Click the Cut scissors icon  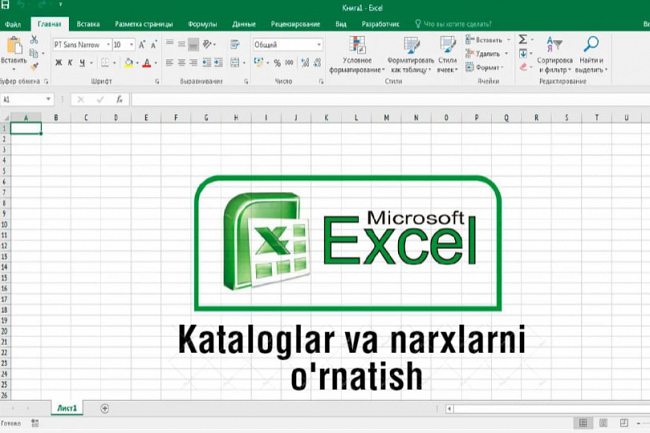click(34, 40)
